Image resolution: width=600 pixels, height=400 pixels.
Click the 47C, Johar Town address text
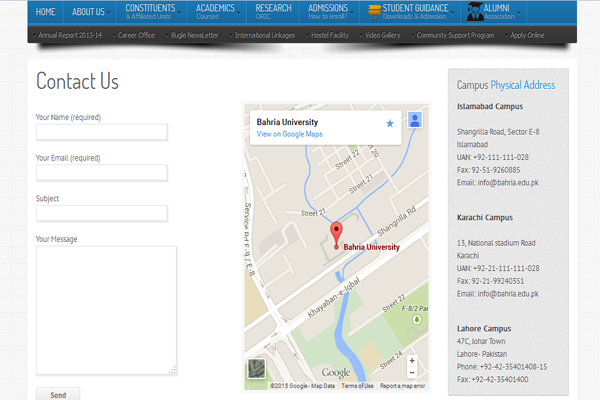click(481, 341)
